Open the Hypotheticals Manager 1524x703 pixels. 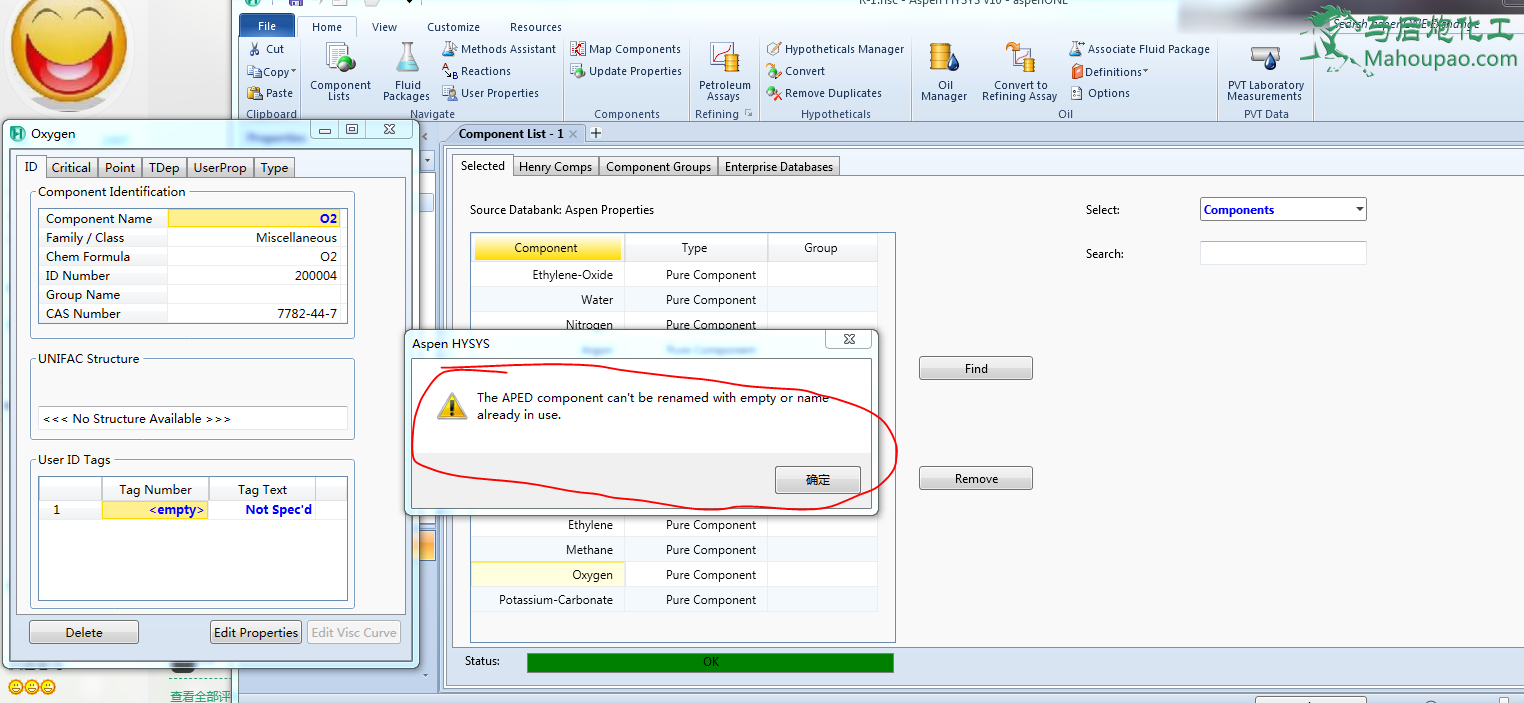pyautogui.click(x=835, y=49)
